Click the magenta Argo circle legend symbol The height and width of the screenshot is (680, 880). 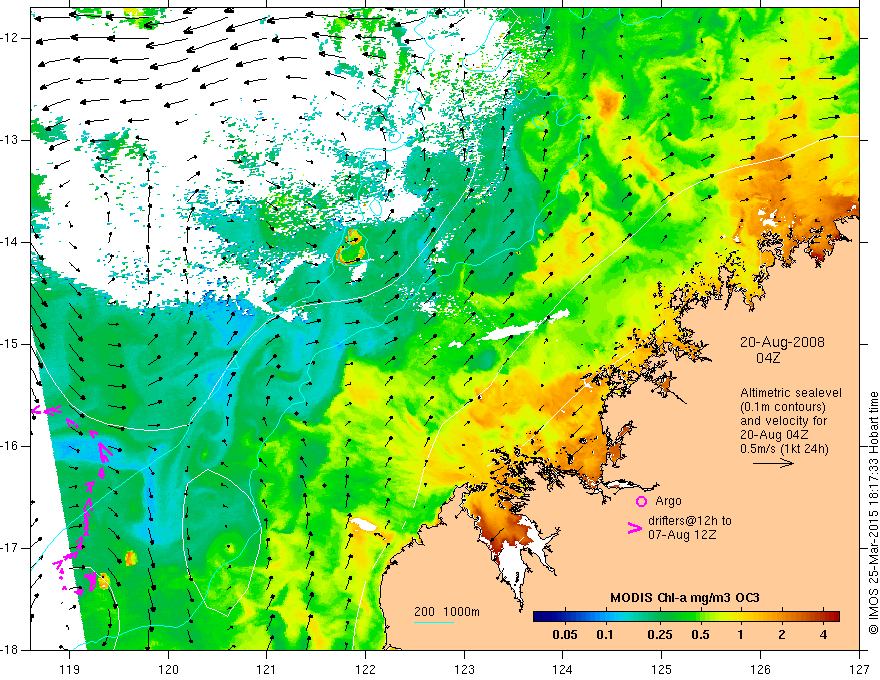click(x=641, y=501)
